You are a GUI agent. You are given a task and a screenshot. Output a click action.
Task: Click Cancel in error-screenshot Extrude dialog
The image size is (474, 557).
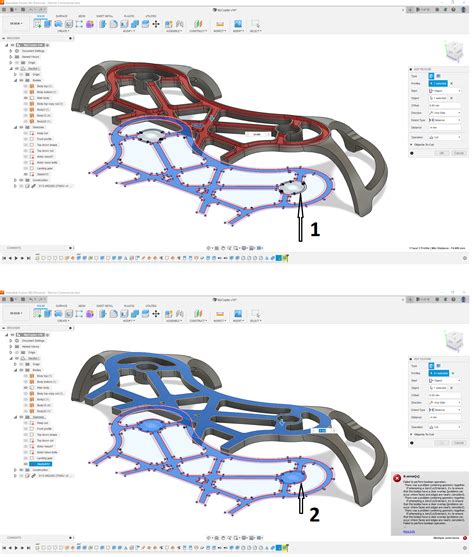click(x=459, y=443)
